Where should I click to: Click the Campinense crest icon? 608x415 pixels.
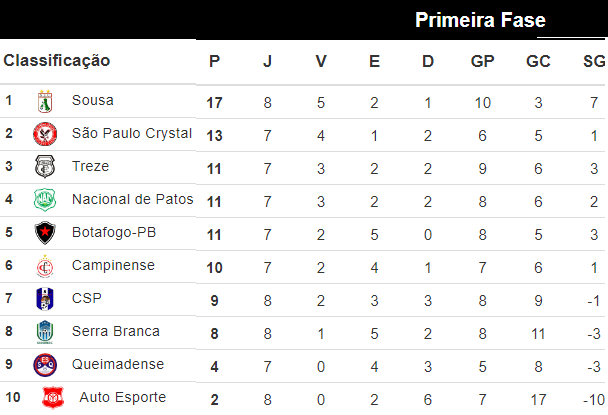click(45, 266)
